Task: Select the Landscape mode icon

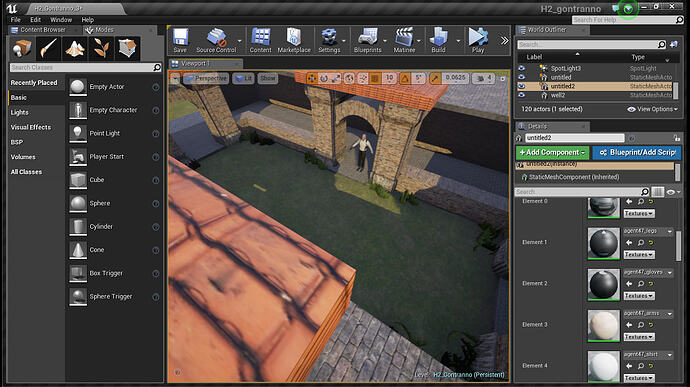Action: click(x=75, y=48)
